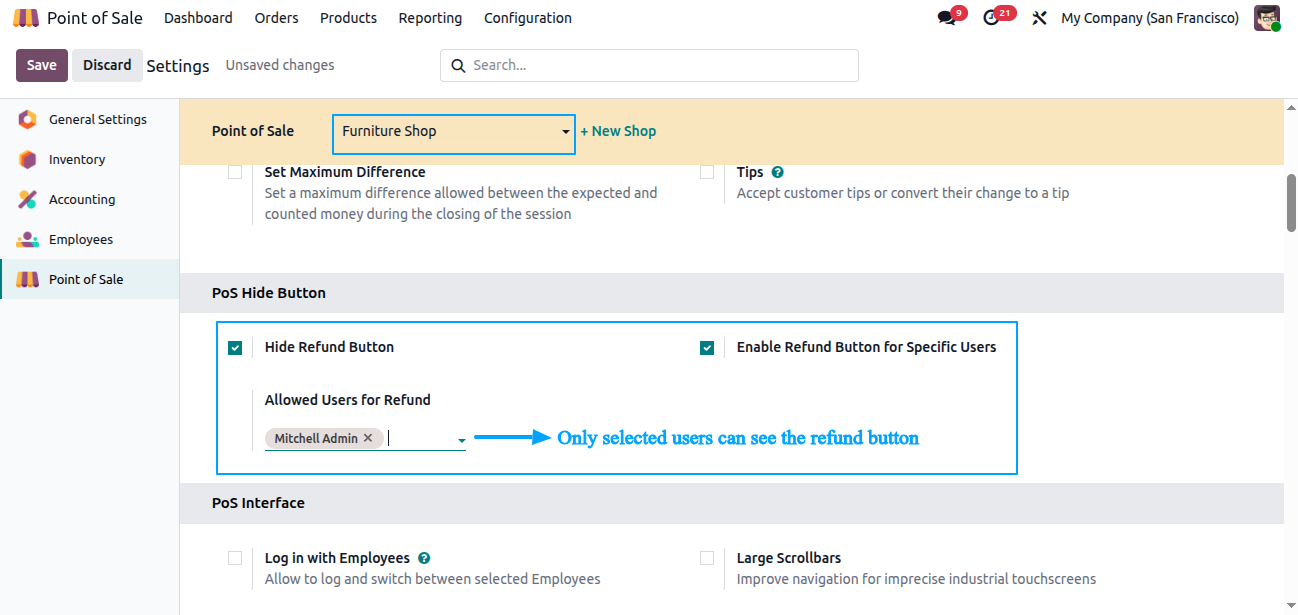Click the Tips help question mark icon
The image size is (1298, 615).
coord(777,172)
